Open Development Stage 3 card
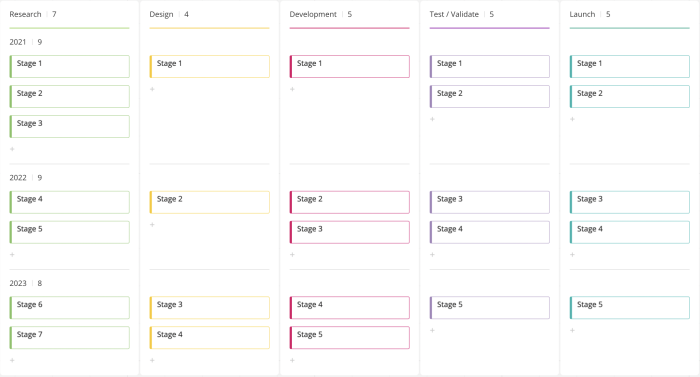 coord(350,232)
